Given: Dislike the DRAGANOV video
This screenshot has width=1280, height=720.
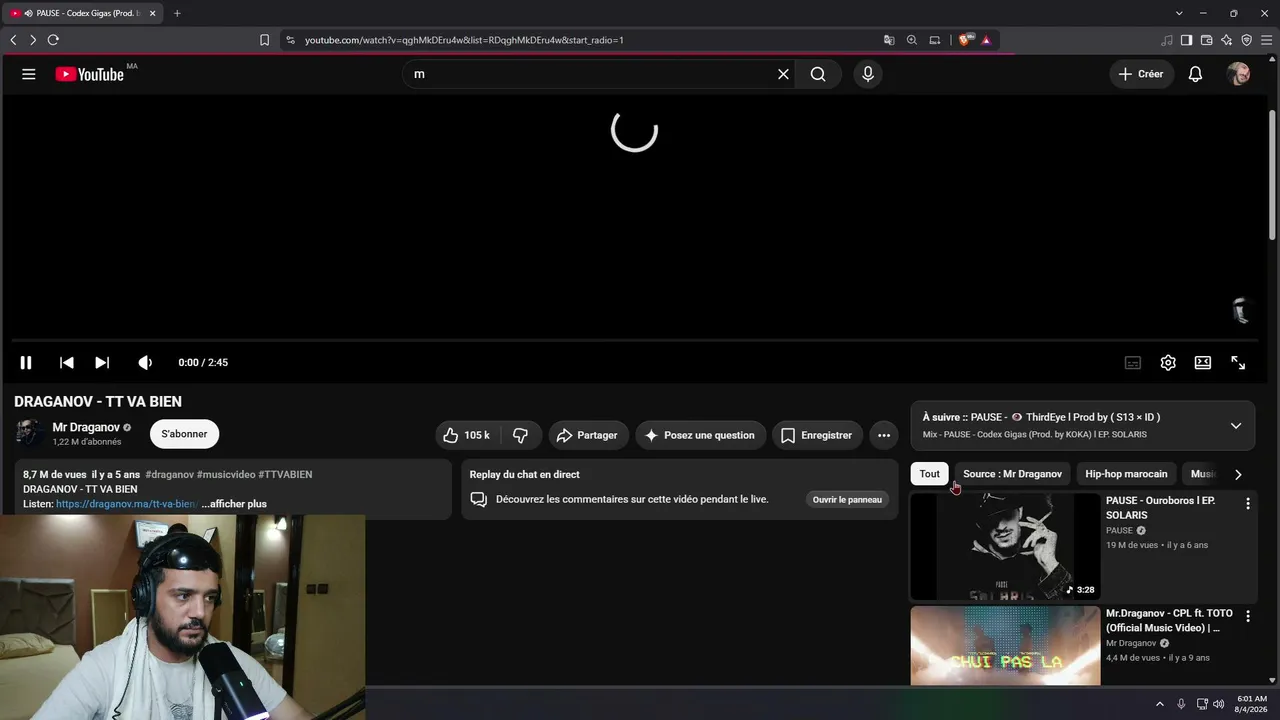Looking at the screenshot, I should (520, 435).
